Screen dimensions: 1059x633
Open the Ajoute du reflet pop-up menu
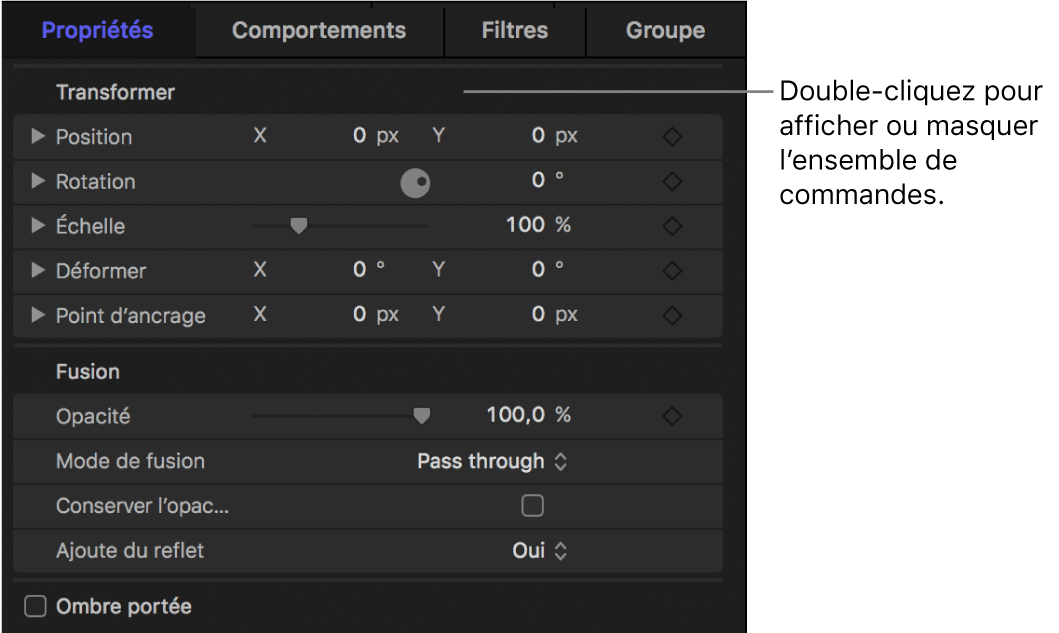(540, 550)
